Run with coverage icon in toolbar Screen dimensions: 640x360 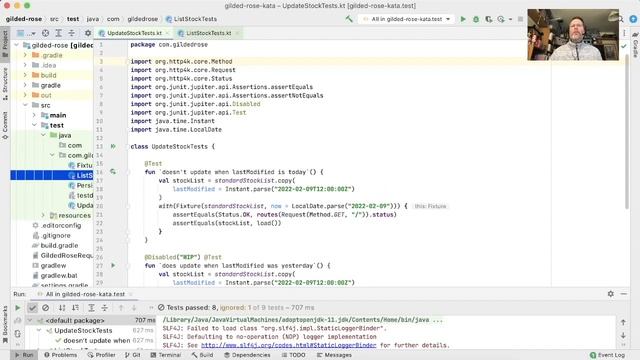pos(489,19)
